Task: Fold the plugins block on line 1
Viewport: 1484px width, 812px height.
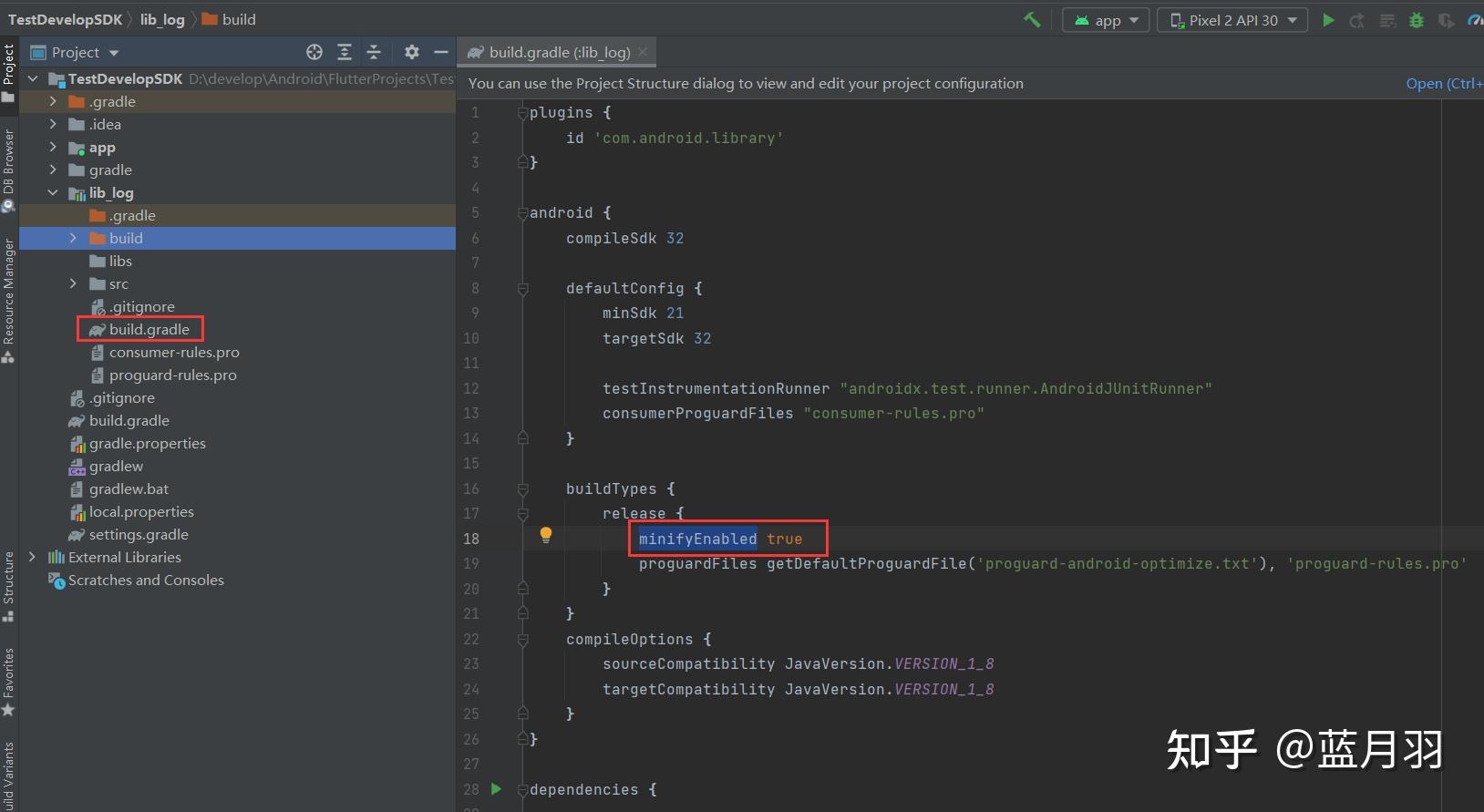Action: point(522,113)
